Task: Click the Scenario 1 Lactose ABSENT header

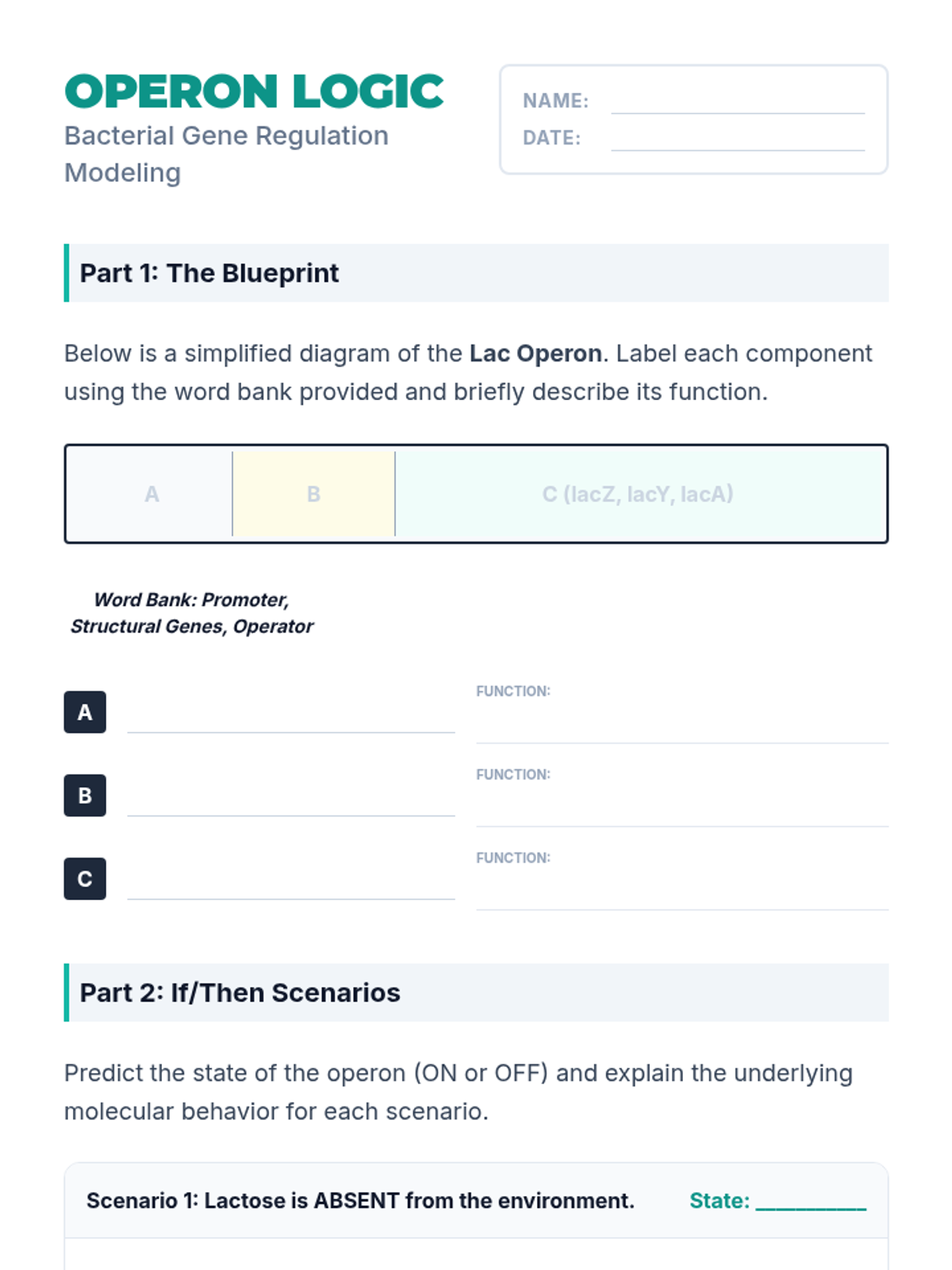Action: point(360,1201)
